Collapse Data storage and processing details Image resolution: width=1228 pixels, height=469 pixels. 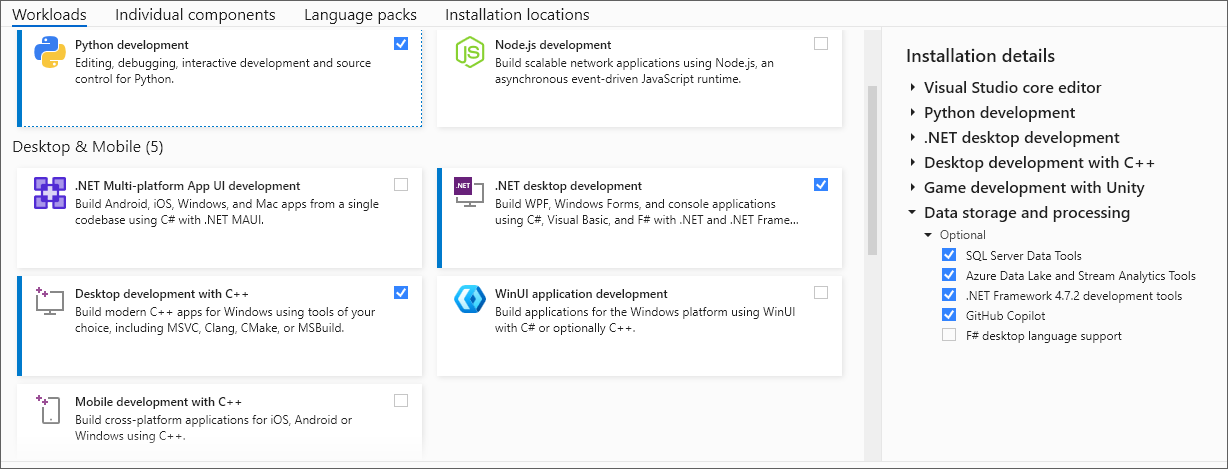click(x=913, y=213)
